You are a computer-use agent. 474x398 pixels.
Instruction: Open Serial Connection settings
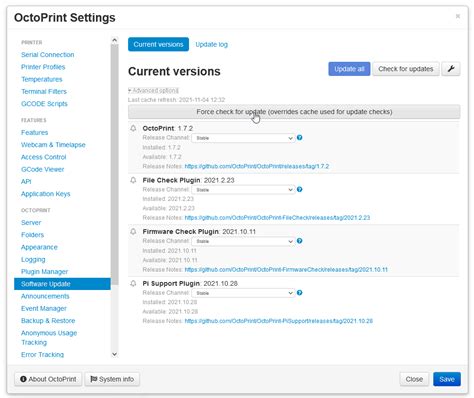click(48, 55)
